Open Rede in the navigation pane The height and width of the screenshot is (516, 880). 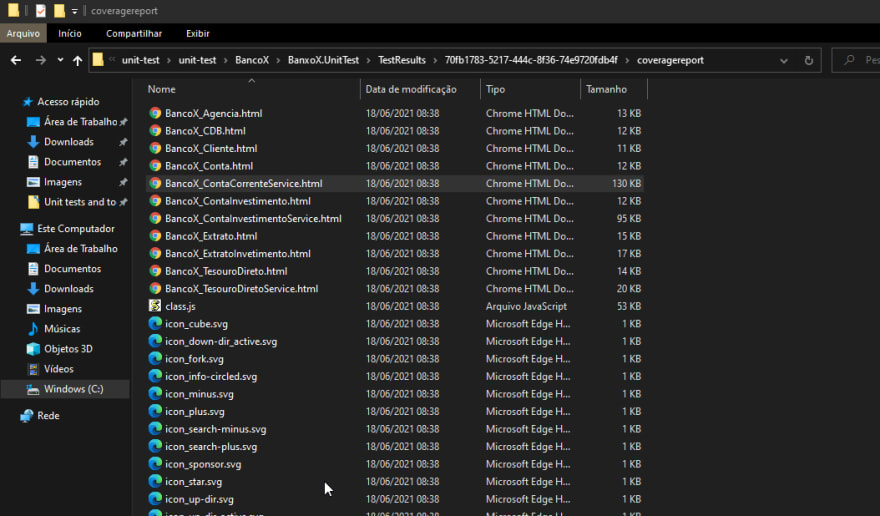(48, 416)
